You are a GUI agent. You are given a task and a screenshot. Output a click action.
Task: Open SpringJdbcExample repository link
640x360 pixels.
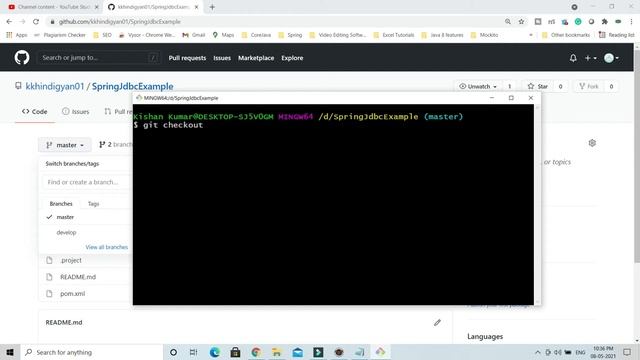pos(133,86)
